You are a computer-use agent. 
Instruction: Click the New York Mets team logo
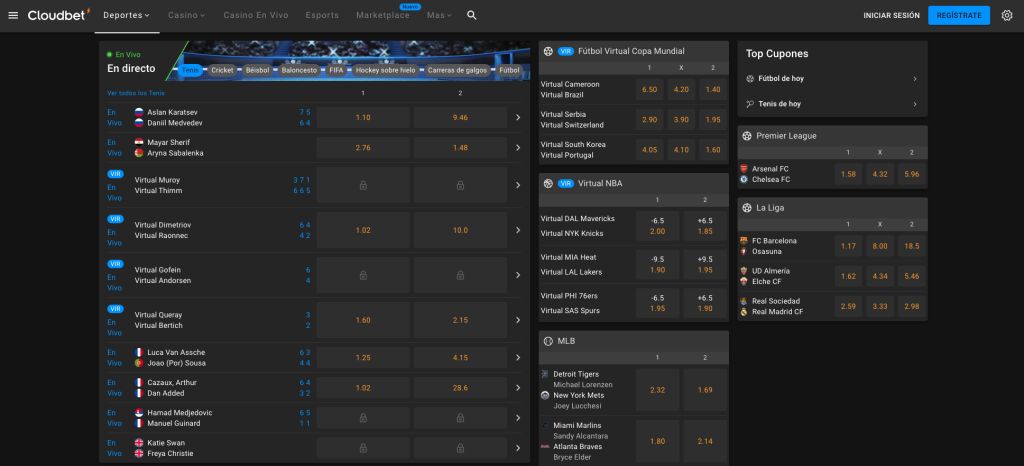[545, 396]
